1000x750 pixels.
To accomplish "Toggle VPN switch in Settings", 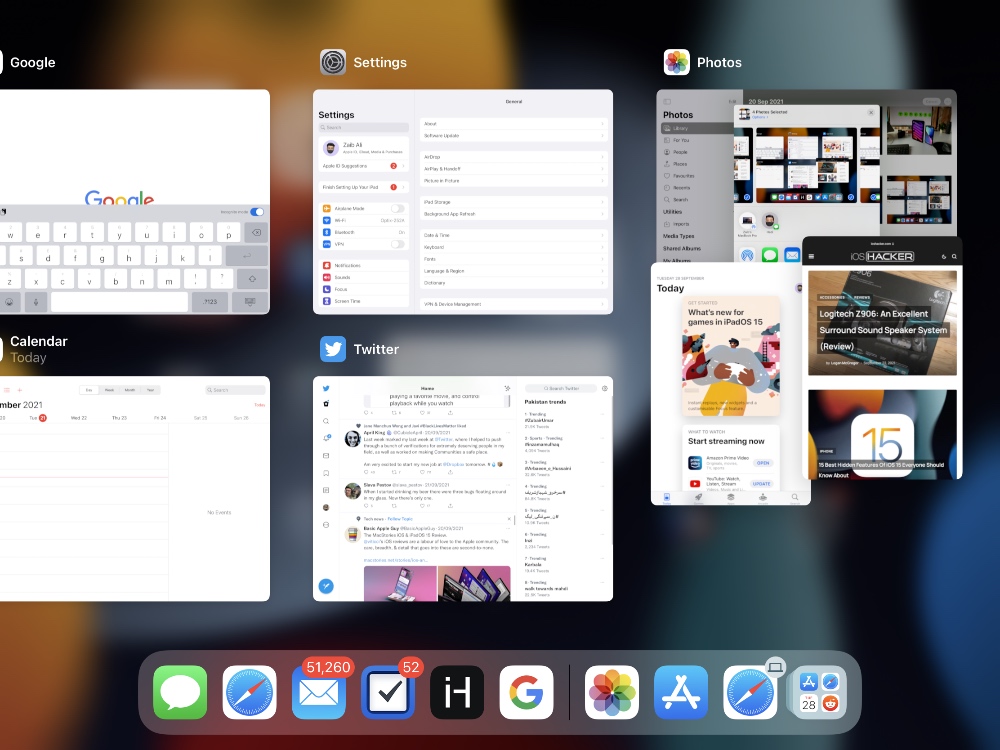I will click(397, 244).
